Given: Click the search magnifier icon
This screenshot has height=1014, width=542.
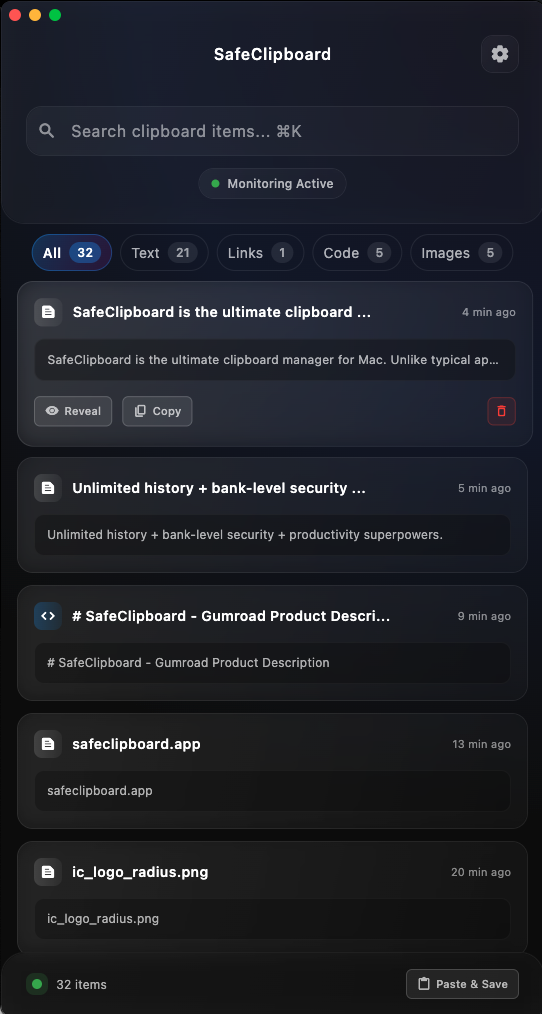Looking at the screenshot, I should [47, 131].
